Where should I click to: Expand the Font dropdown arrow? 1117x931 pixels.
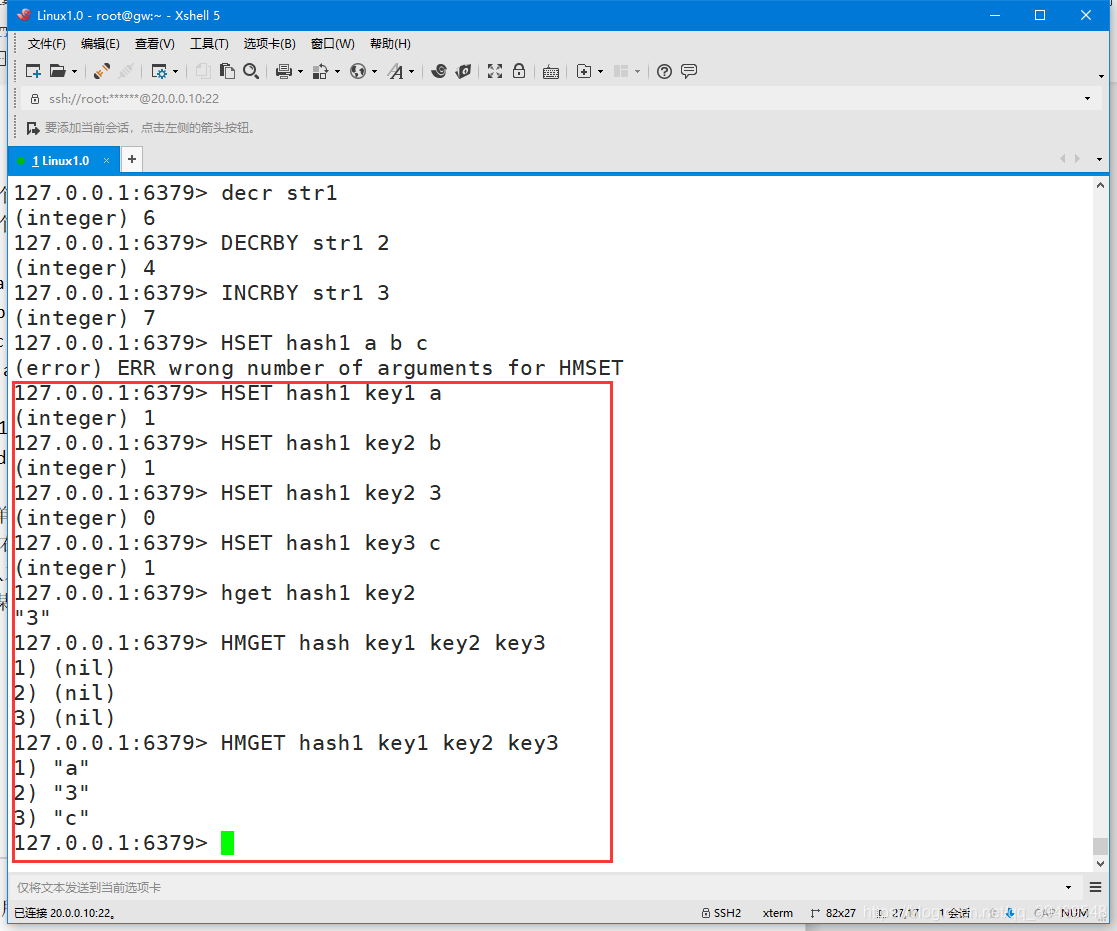coord(411,72)
